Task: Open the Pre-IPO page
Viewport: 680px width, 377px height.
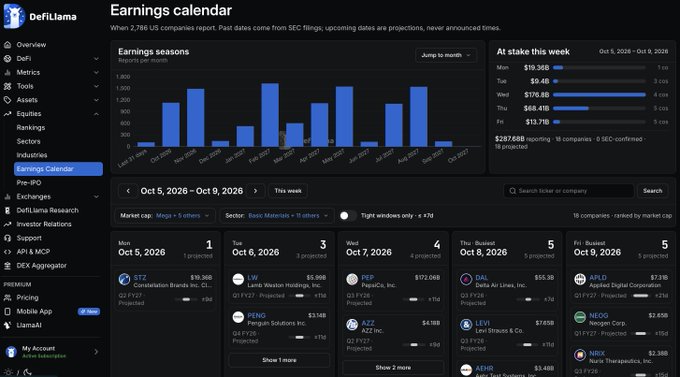Action: [29, 183]
